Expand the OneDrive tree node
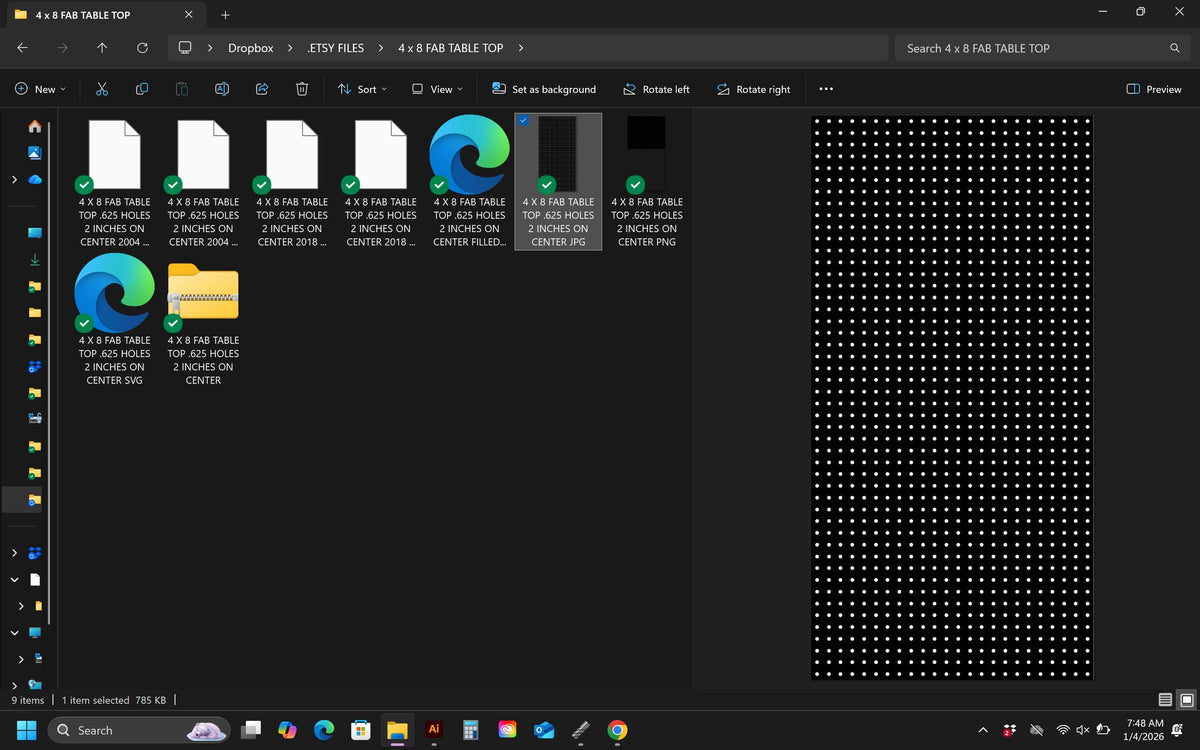This screenshot has width=1200, height=750. coord(14,180)
